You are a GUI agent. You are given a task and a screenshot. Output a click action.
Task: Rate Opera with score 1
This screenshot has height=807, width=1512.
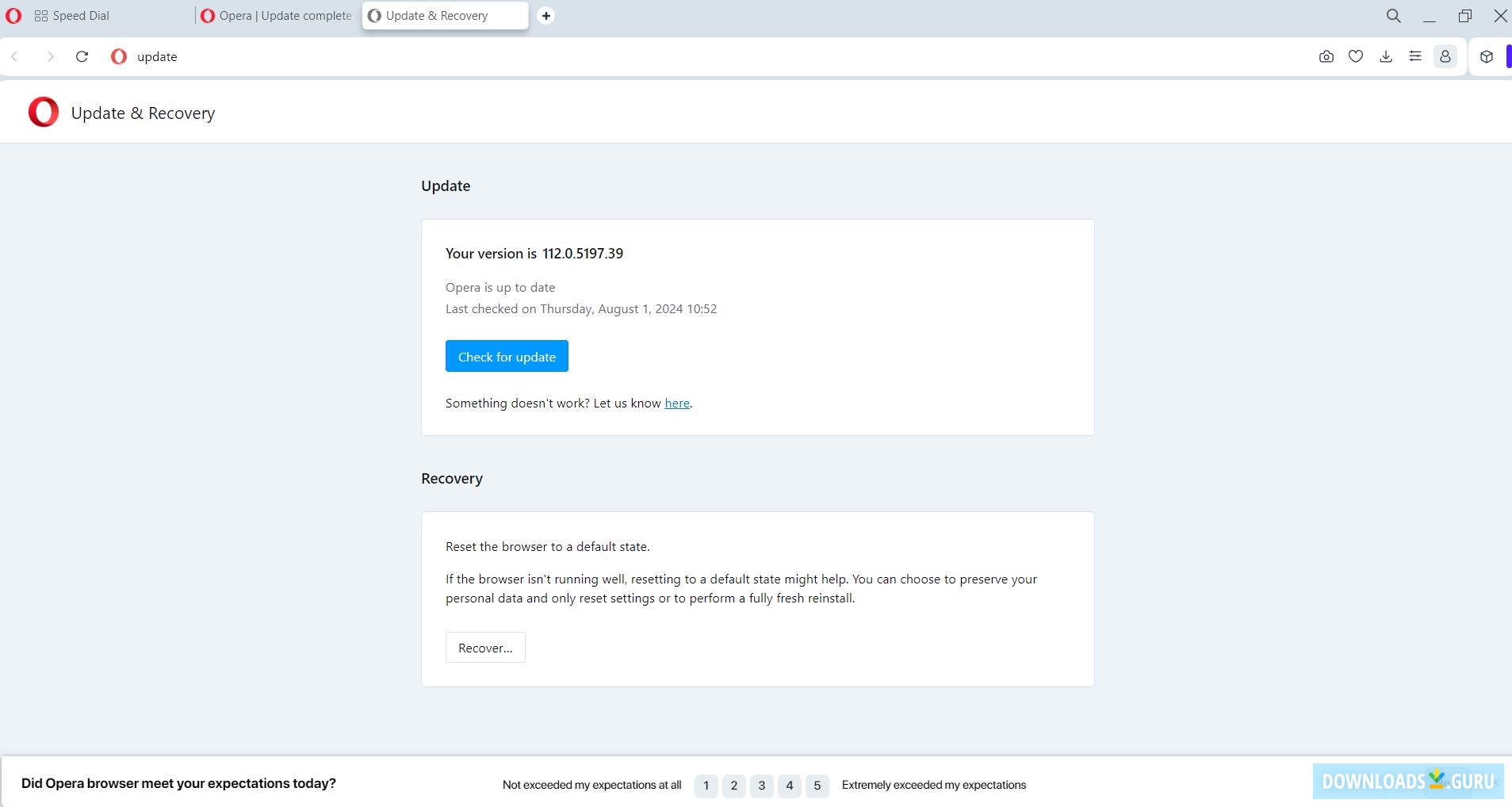tap(706, 786)
